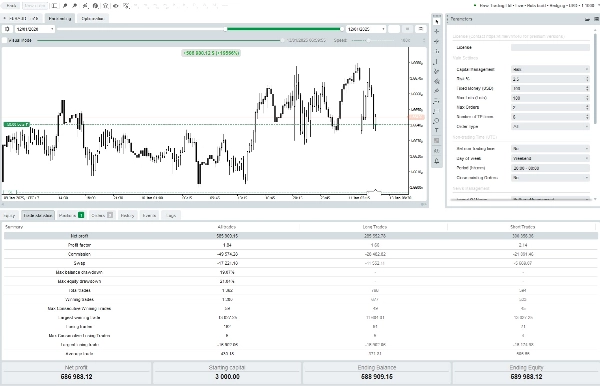This screenshot has width=600, height=386.
Task: Adjust the Max Orders stepper arrows
Action: point(587,107)
